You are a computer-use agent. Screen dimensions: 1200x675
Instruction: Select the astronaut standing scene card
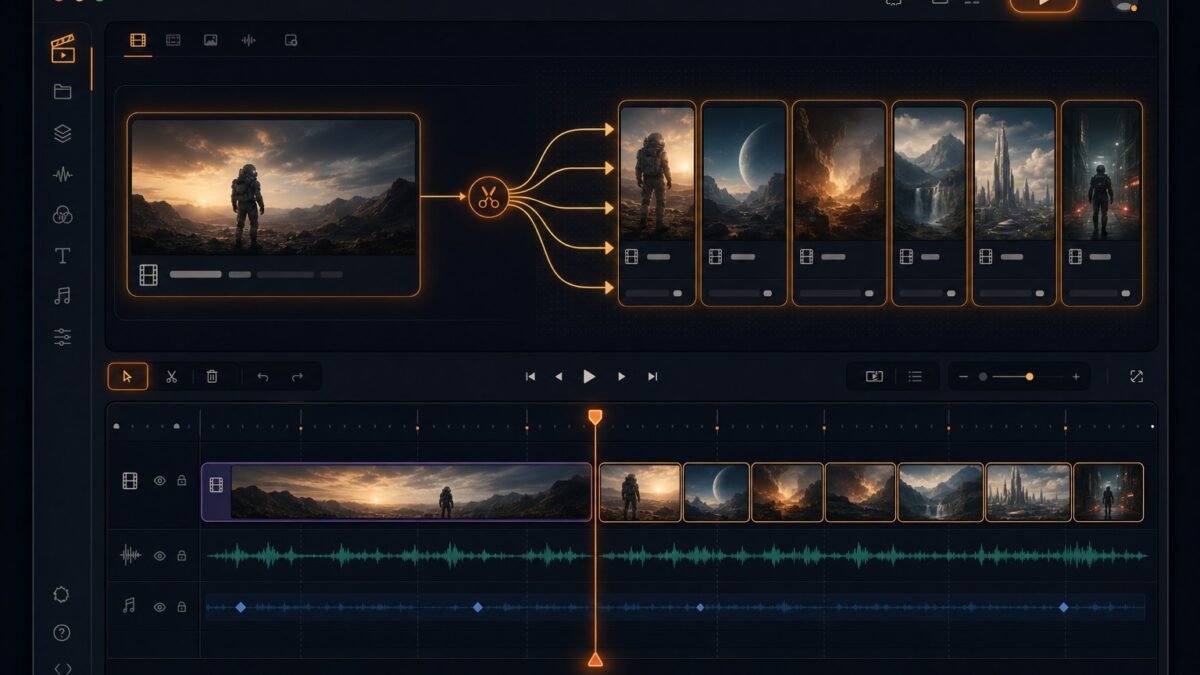(x=657, y=203)
